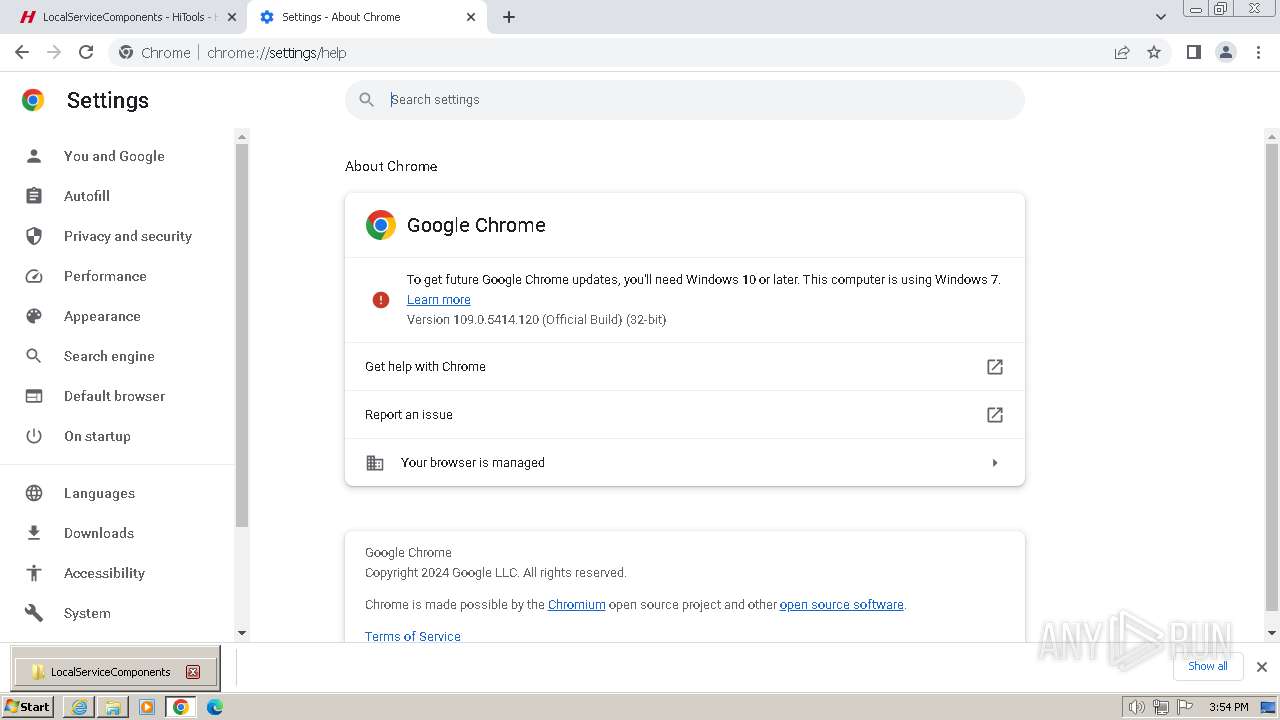Open Windows Media Player taskbar icon
Viewport: 1280px width, 720px height.
pyautogui.click(x=147, y=707)
